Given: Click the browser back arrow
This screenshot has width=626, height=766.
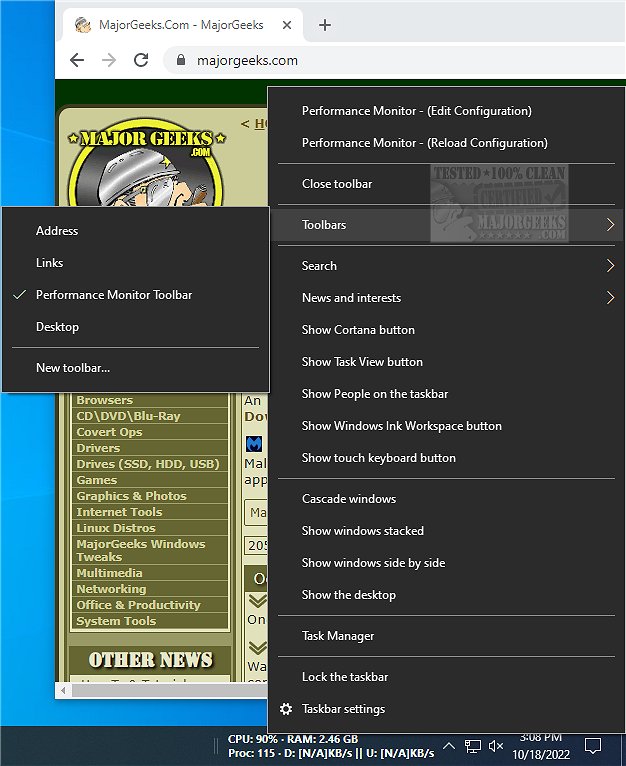Looking at the screenshot, I should (x=77, y=60).
